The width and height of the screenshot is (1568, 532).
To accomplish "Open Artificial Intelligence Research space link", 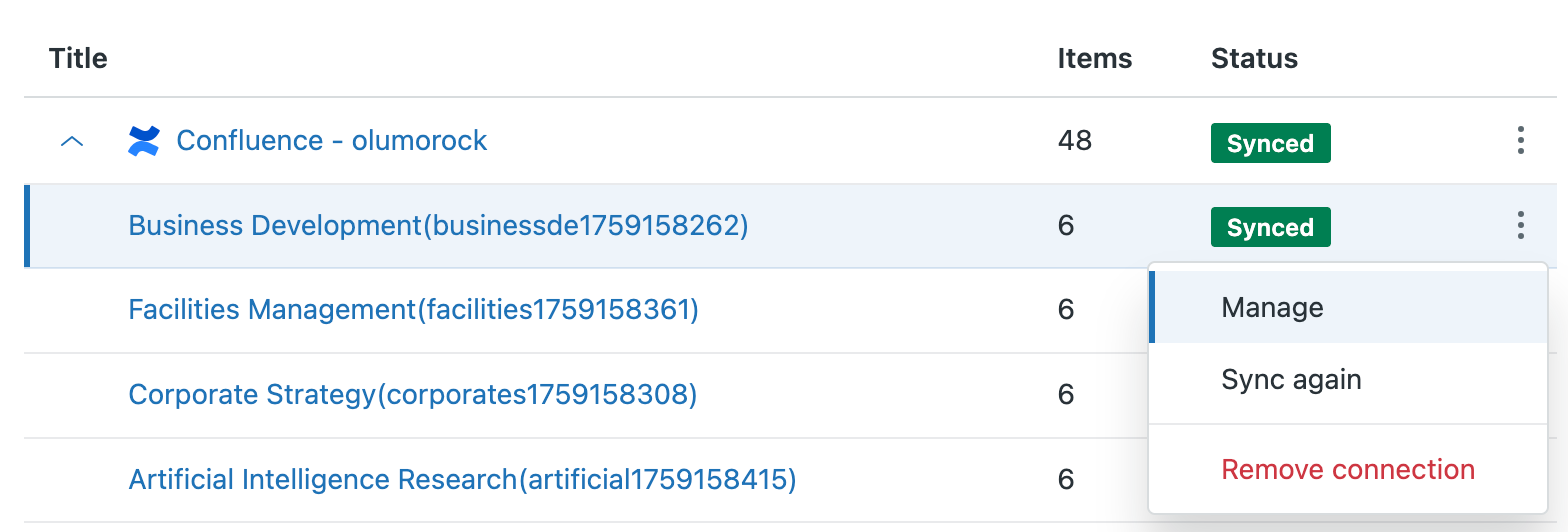I will click(x=462, y=480).
